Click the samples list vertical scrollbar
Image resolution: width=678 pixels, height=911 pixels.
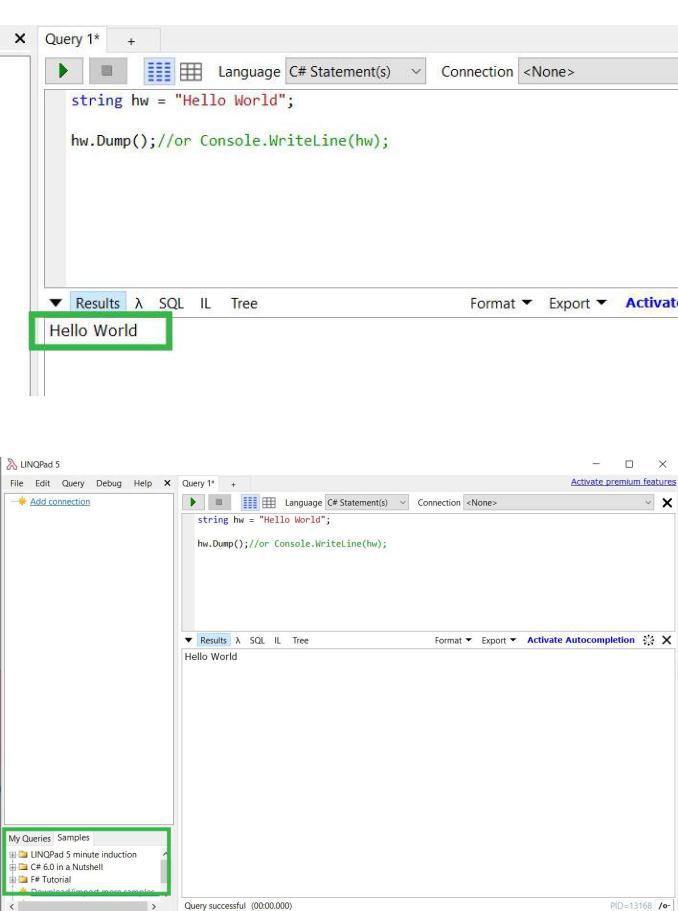click(x=164, y=870)
